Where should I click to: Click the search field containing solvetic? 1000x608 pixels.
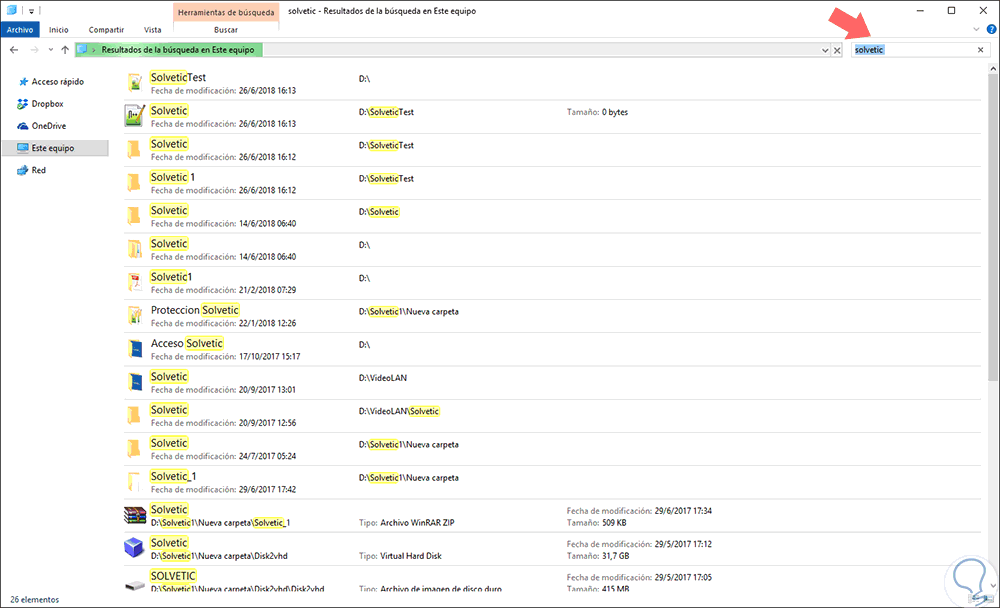[910, 50]
